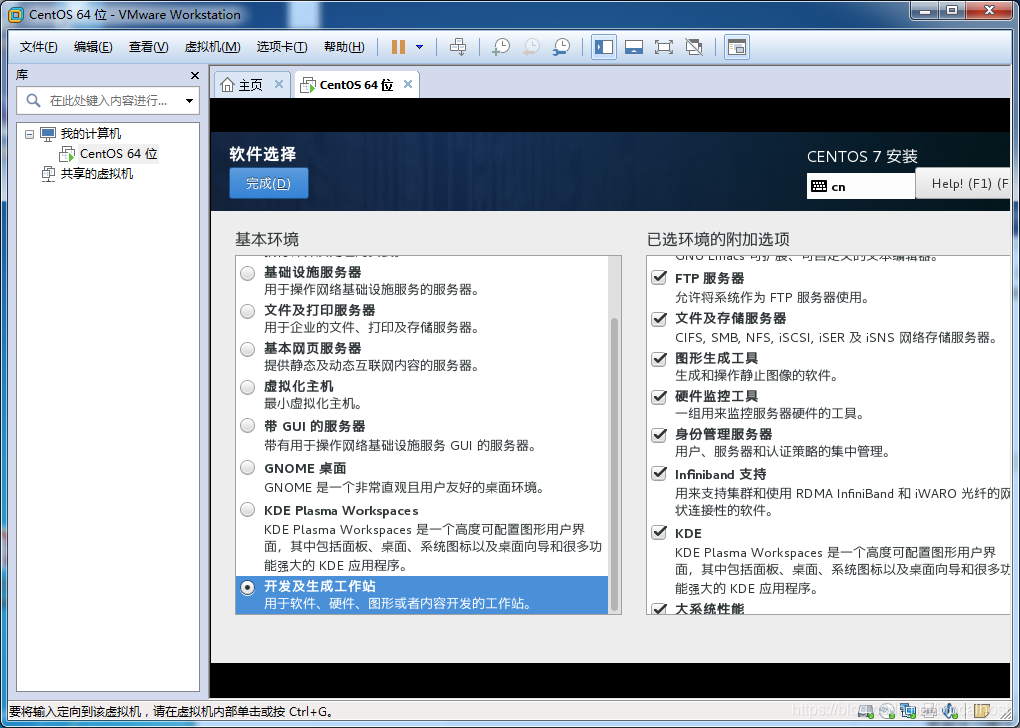
Task: Revert the virtual machine to the previous snapshot
Action: (531, 47)
